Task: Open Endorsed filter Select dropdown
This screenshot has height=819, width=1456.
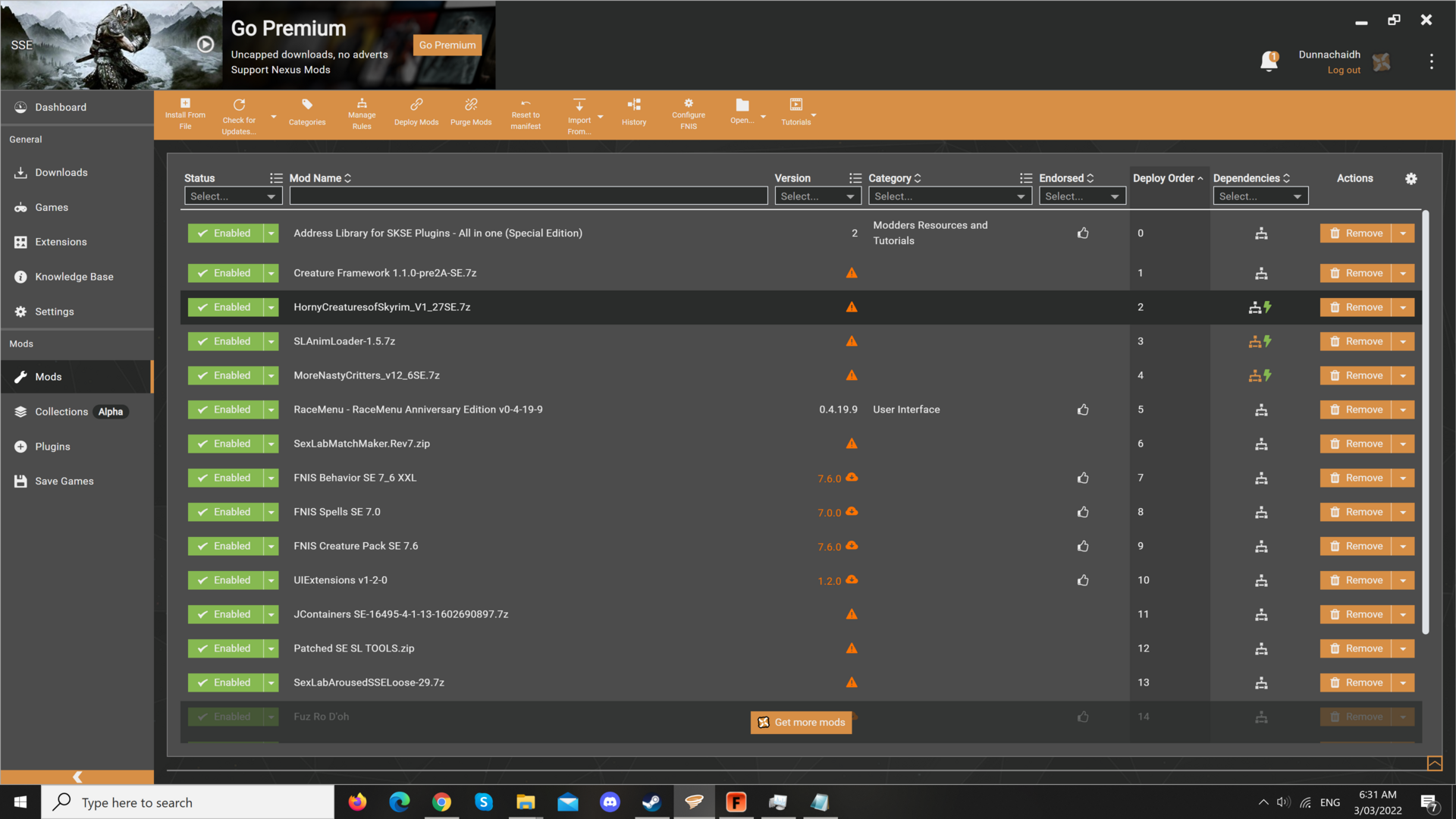Action: [x=1082, y=196]
